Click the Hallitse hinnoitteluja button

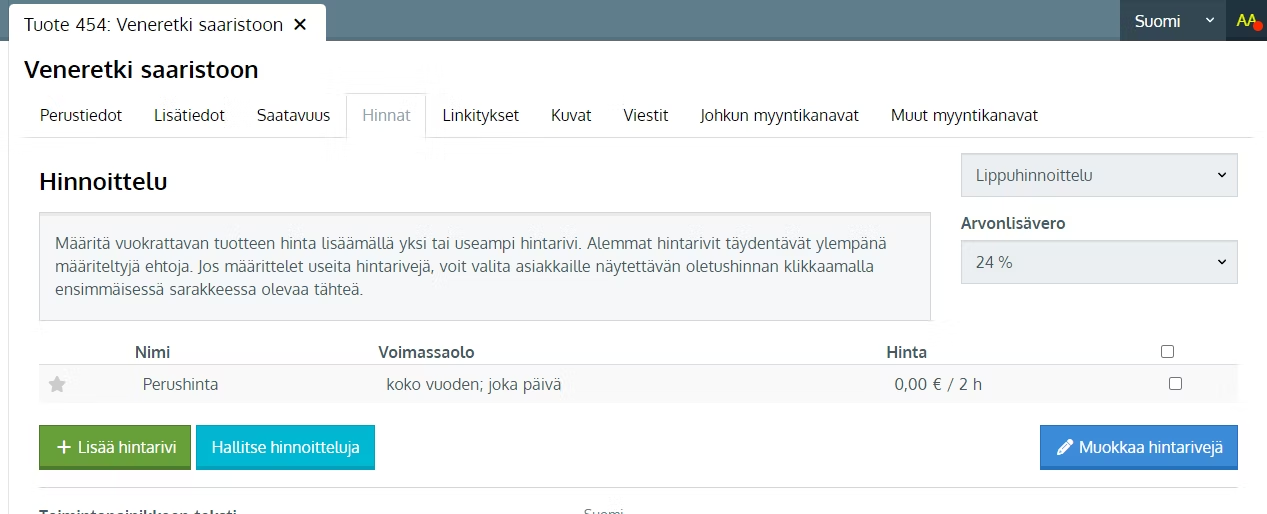point(285,447)
